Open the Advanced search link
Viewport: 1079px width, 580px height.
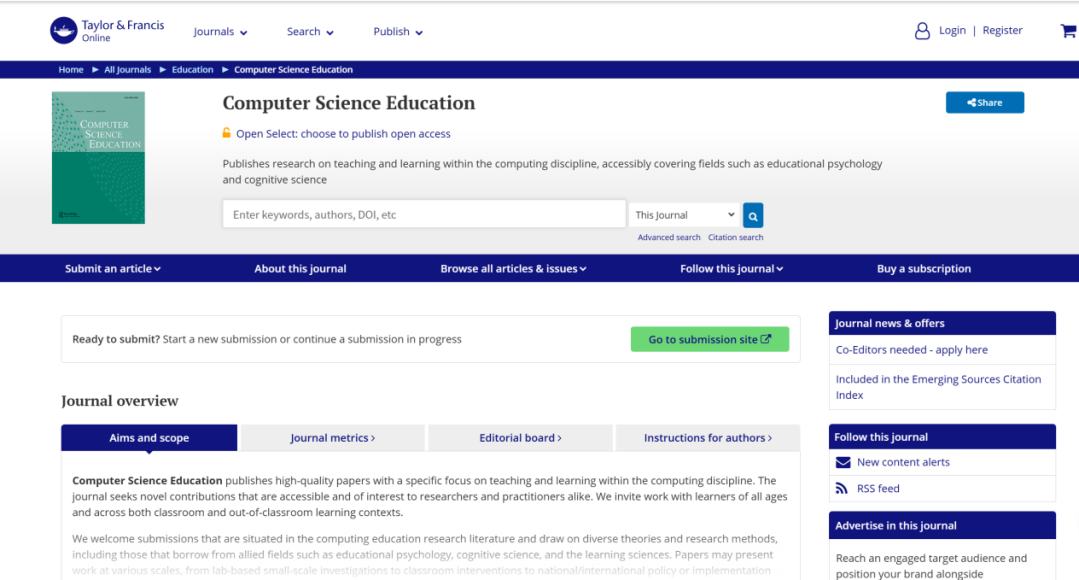[x=669, y=237]
